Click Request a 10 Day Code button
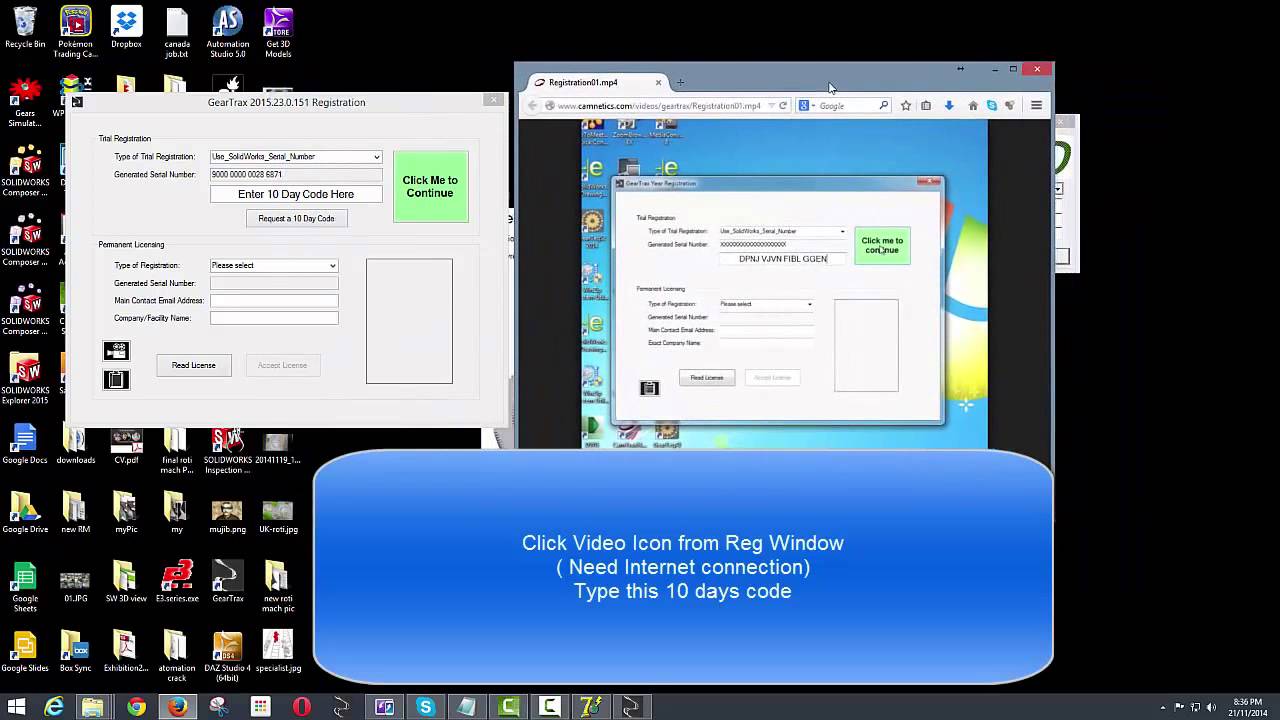1280x720 pixels. pos(296,218)
